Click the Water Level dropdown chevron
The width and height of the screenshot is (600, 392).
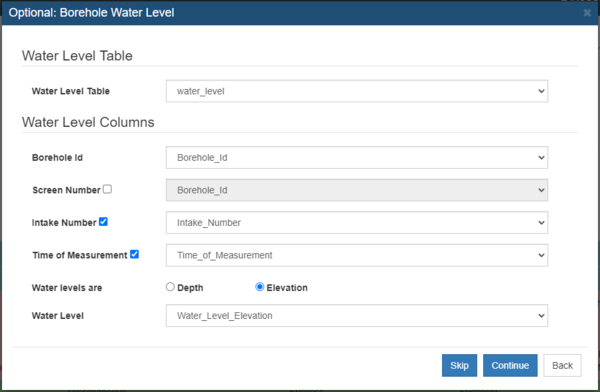tap(541, 315)
